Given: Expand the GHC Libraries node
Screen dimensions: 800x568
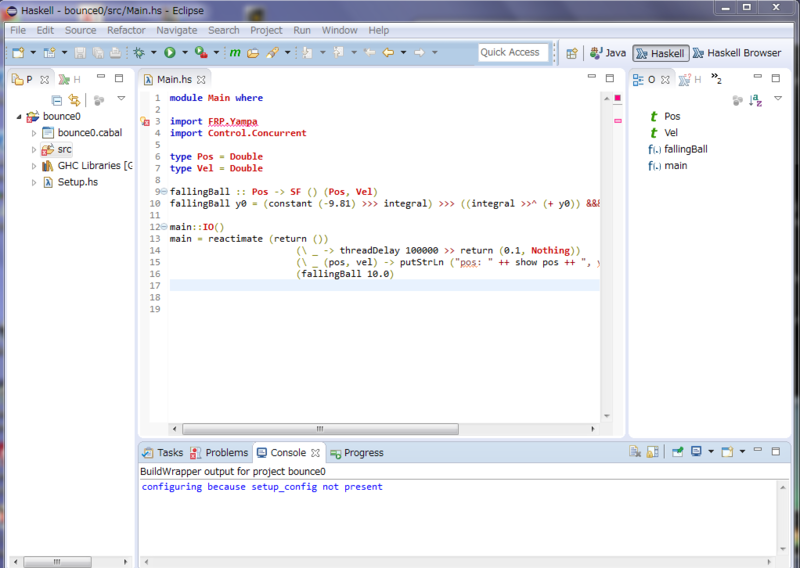Looking at the screenshot, I should pos(34,166).
